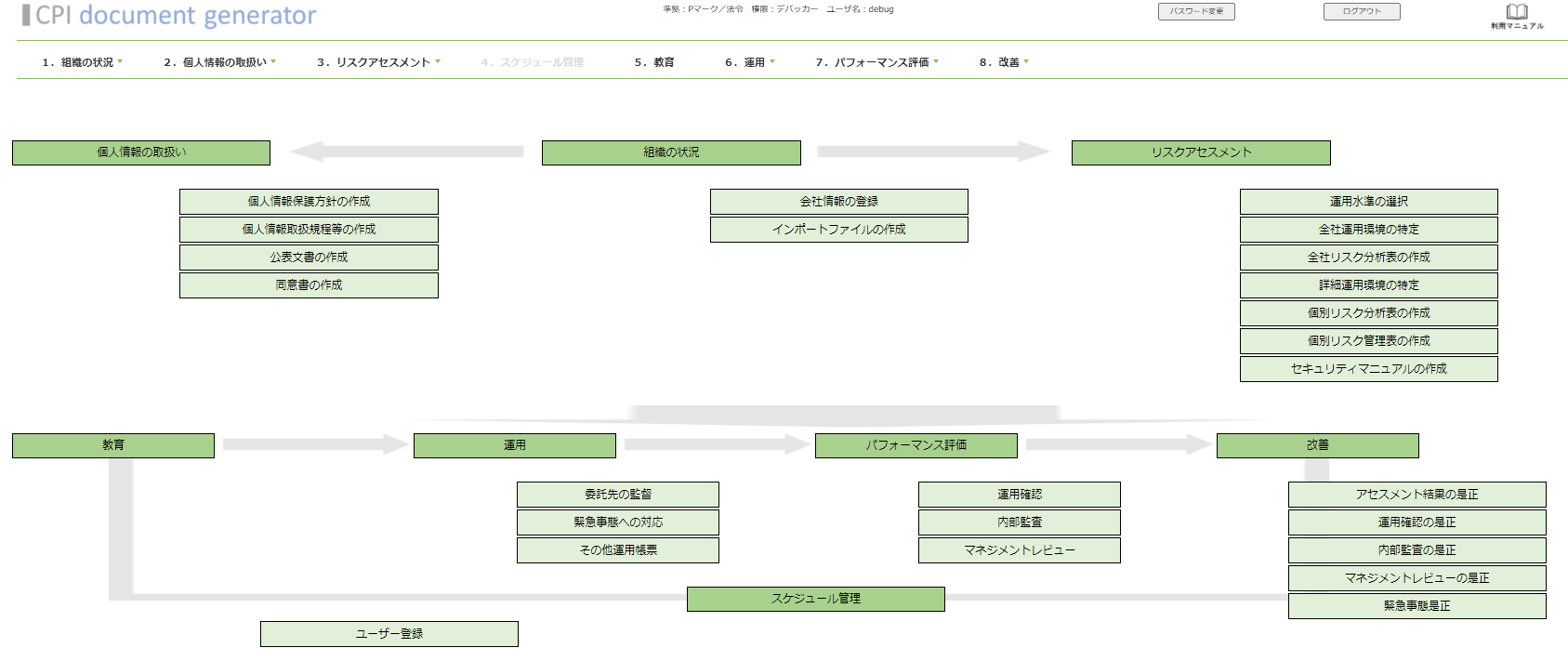Select the 5. 教育 menu item
Viewport: 1568px width, 661px height.
point(654,62)
